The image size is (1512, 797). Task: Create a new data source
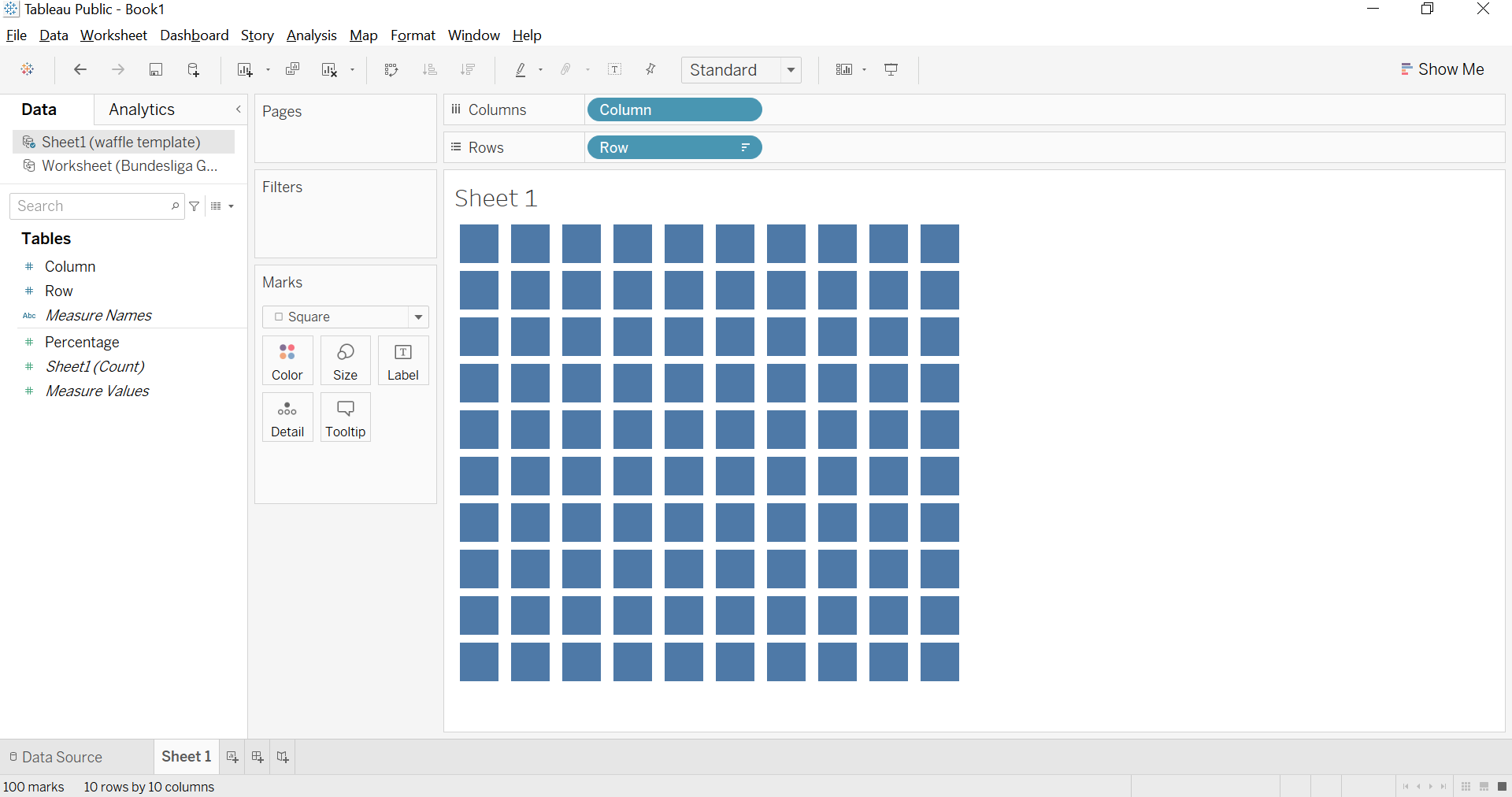[x=194, y=69]
